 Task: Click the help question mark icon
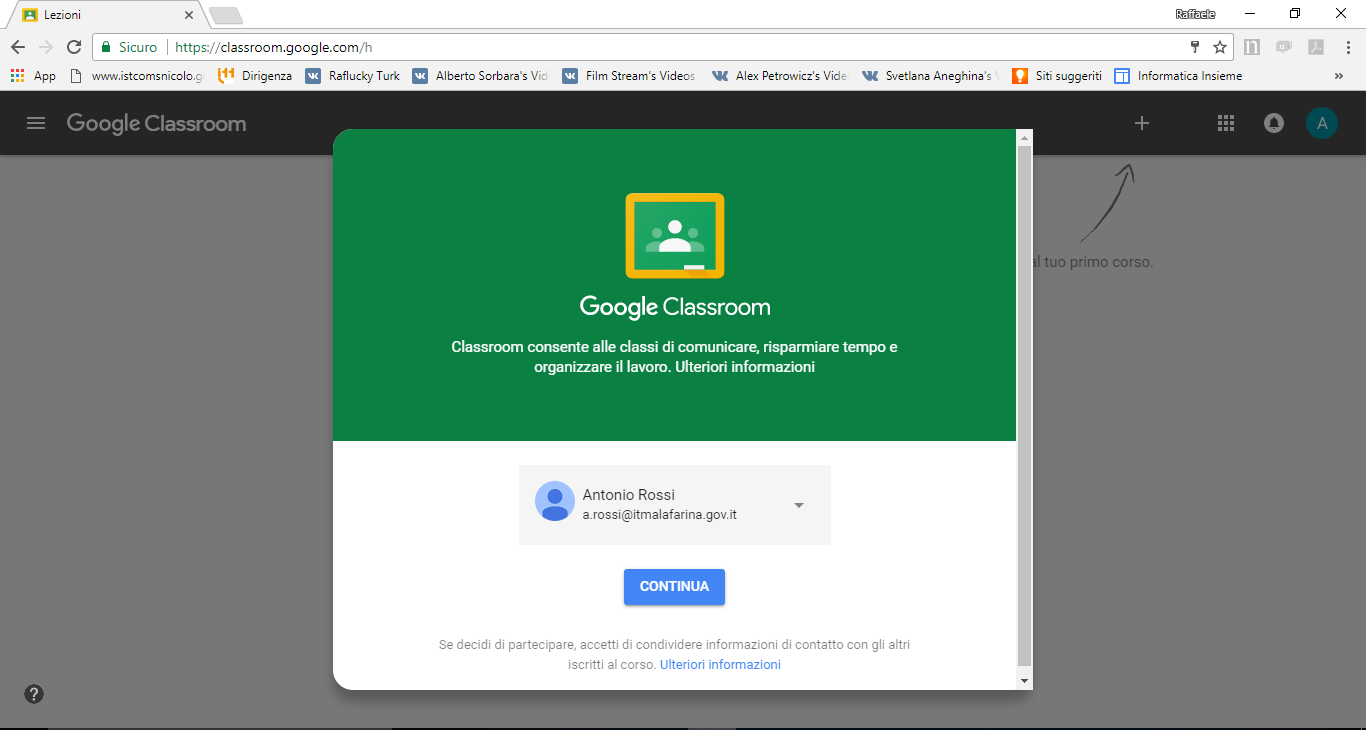34,694
